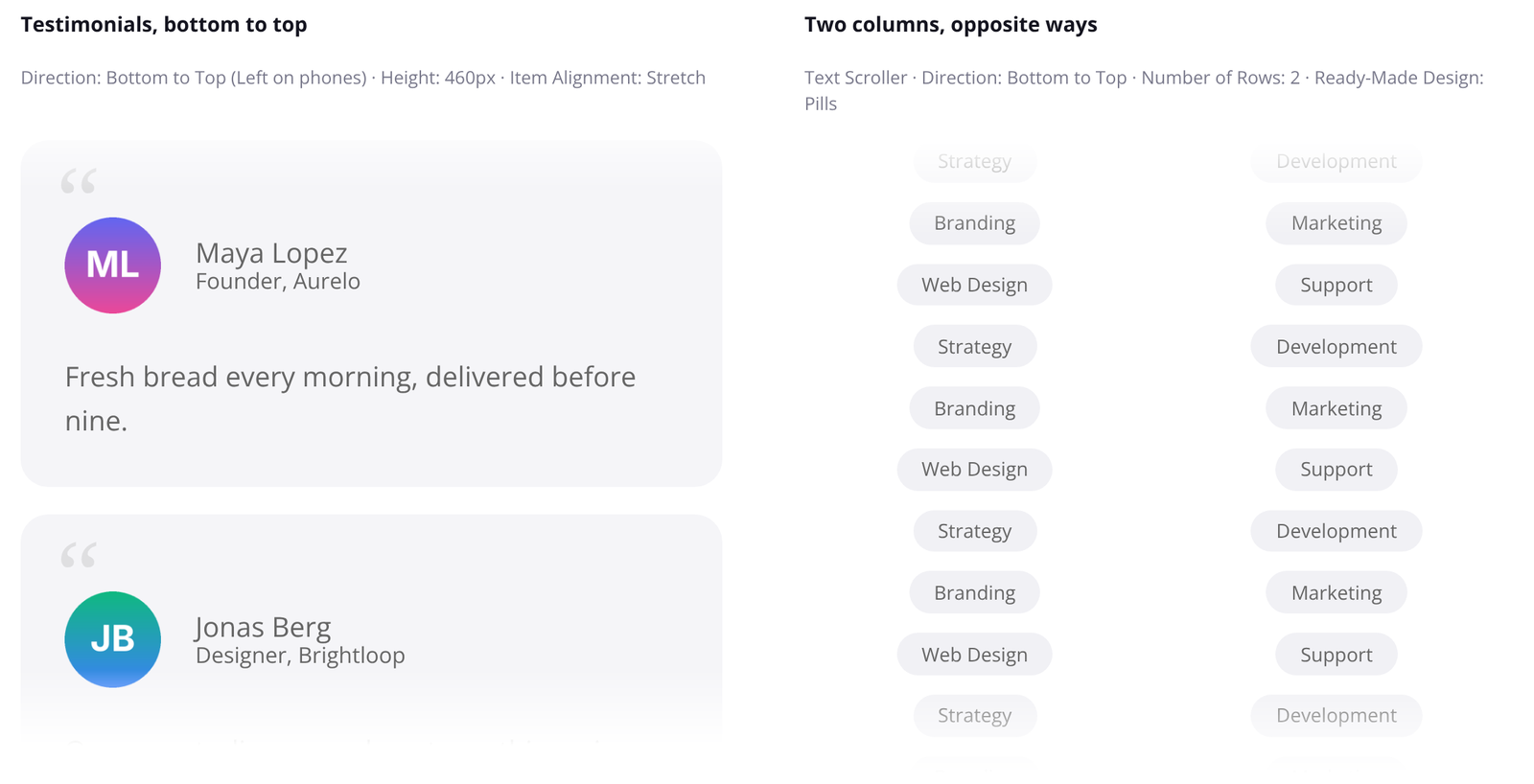
Task: Click the 'Text Scroller' settings description line
Action: pyautogui.click(x=1144, y=90)
